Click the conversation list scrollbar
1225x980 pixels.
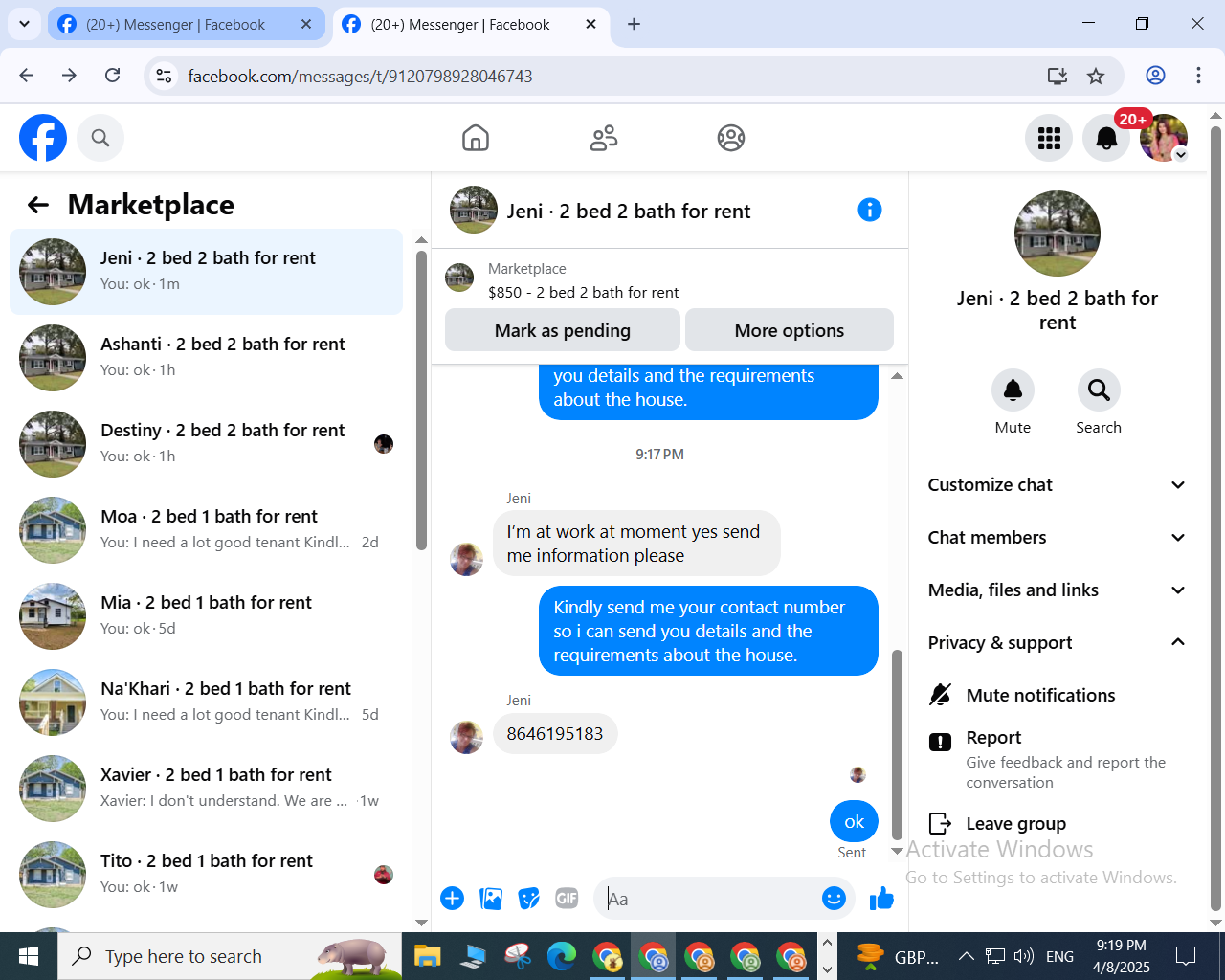coord(421,400)
